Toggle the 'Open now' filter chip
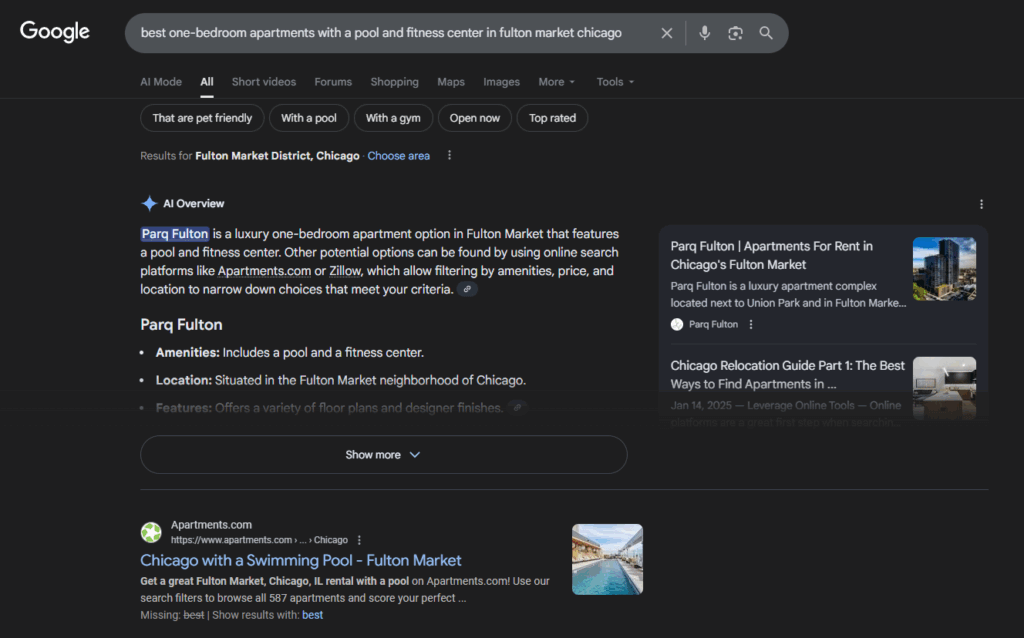The height and width of the screenshot is (638, 1024). 474,118
